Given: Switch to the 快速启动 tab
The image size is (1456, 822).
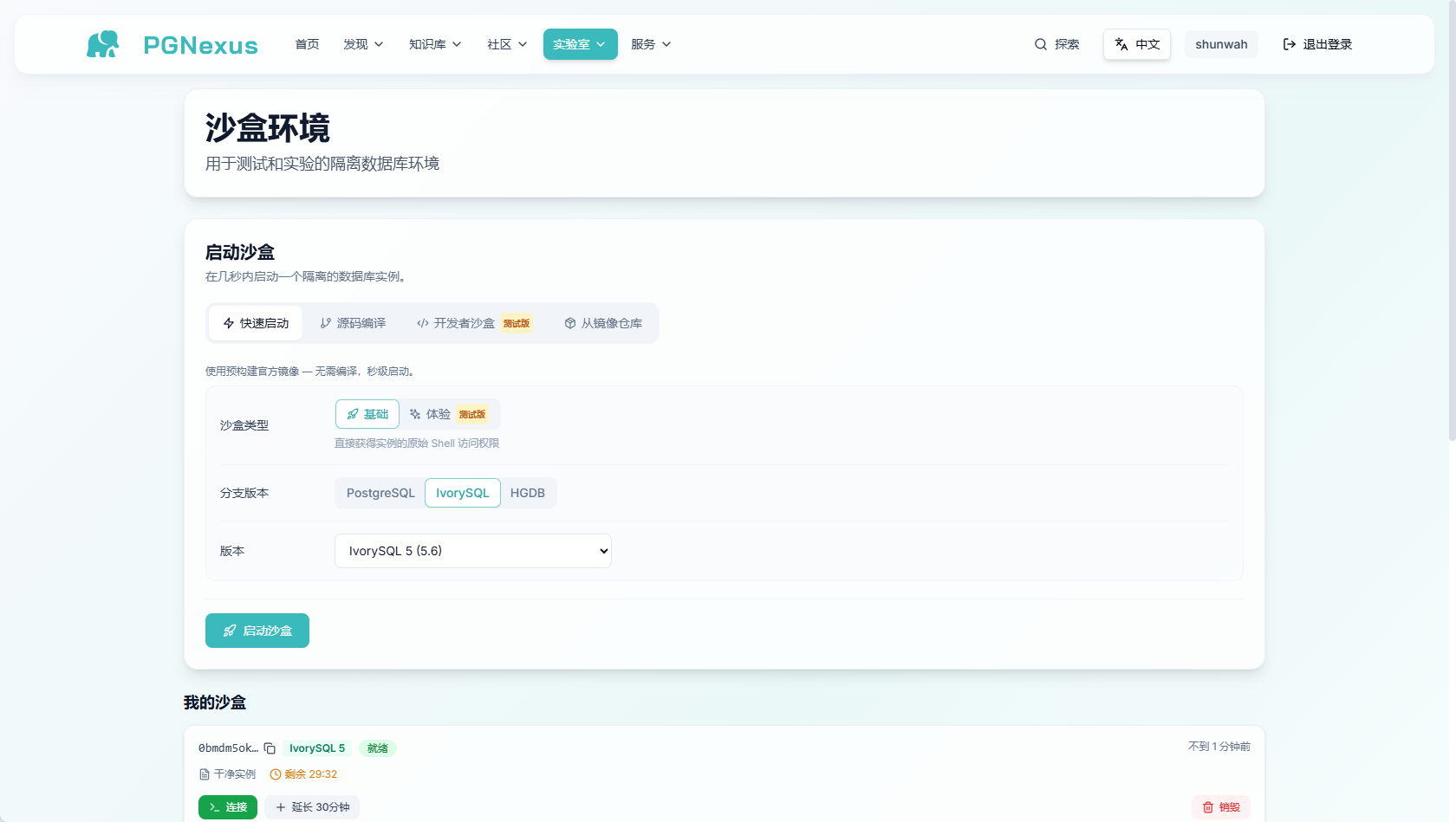Looking at the screenshot, I should tap(256, 323).
